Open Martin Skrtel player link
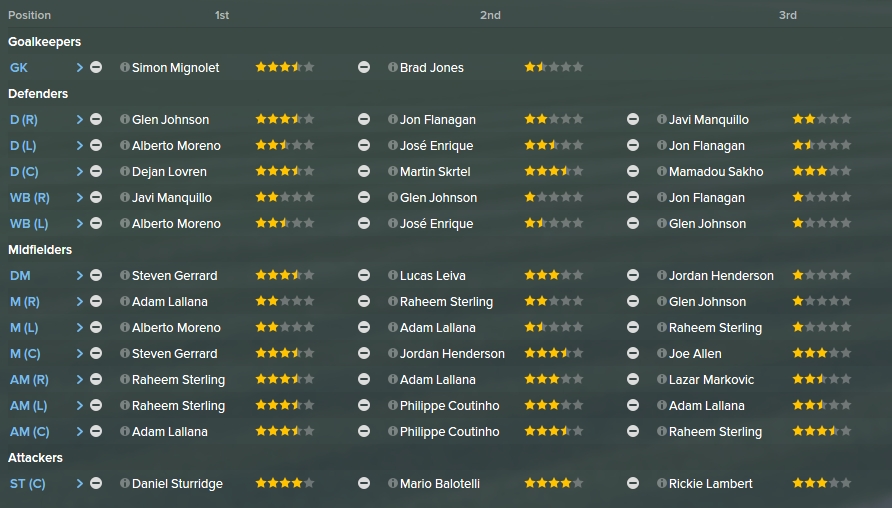Image resolution: width=892 pixels, height=508 pixels. tap(435, 171)
